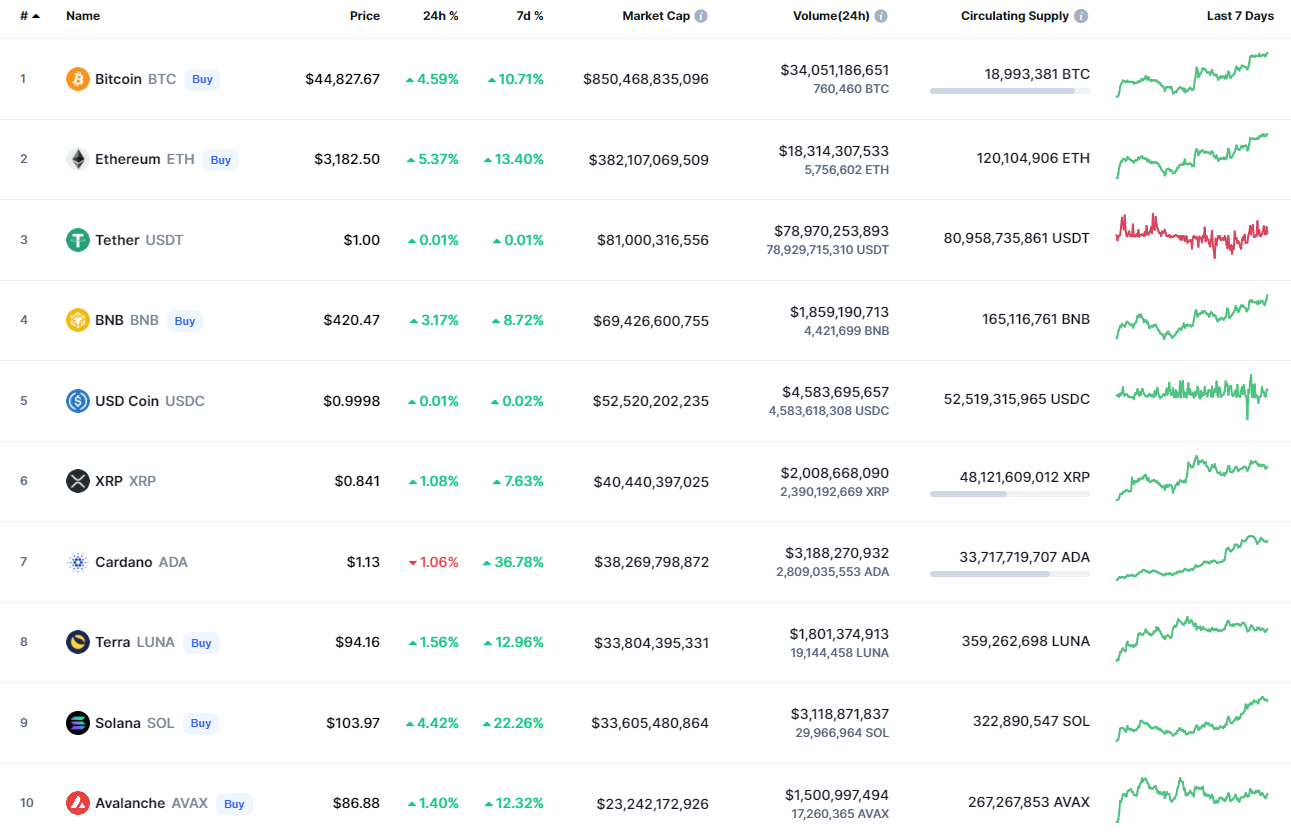Open Bitcoin 7-day sparkline chart
This screenshot has width=1291, height=836.
[1192, 75]
